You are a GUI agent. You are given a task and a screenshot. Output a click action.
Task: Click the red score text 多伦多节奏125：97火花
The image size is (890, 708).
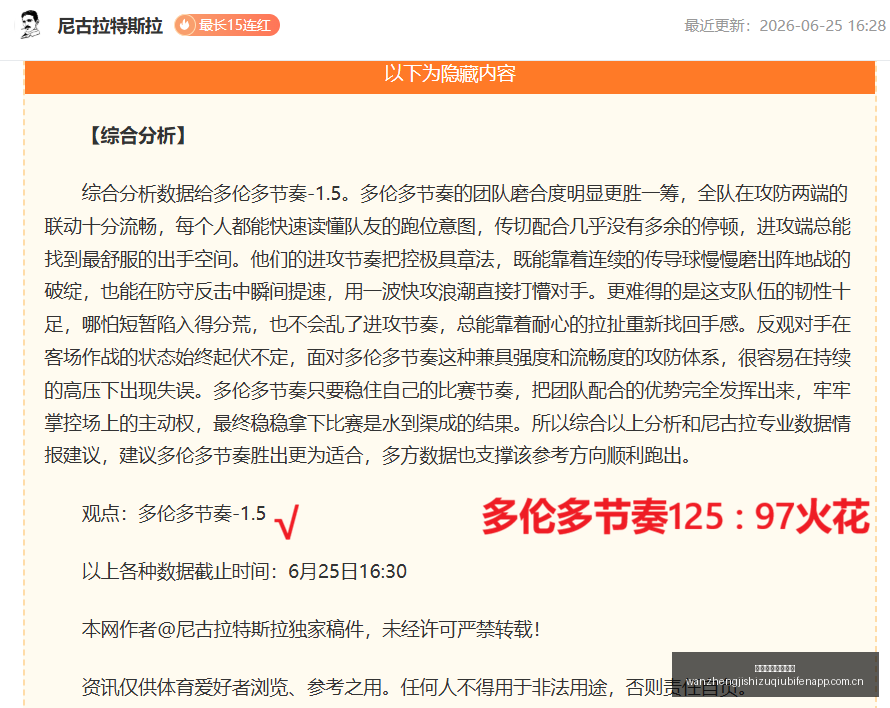point(675,516)
